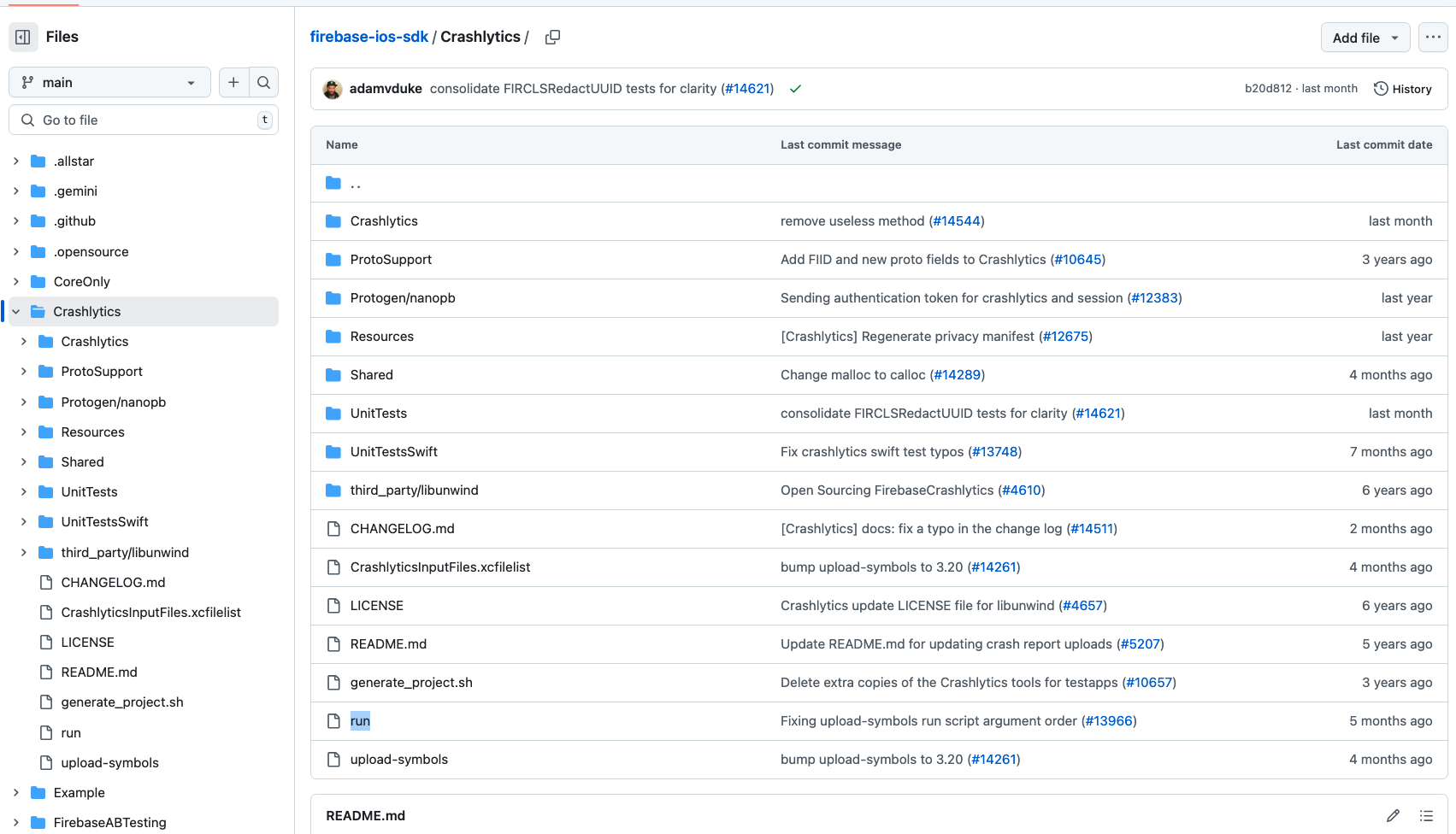Screen dimensions: 1456x834
Task: Expand the Example folder chevron
Action: pos(15,792)
